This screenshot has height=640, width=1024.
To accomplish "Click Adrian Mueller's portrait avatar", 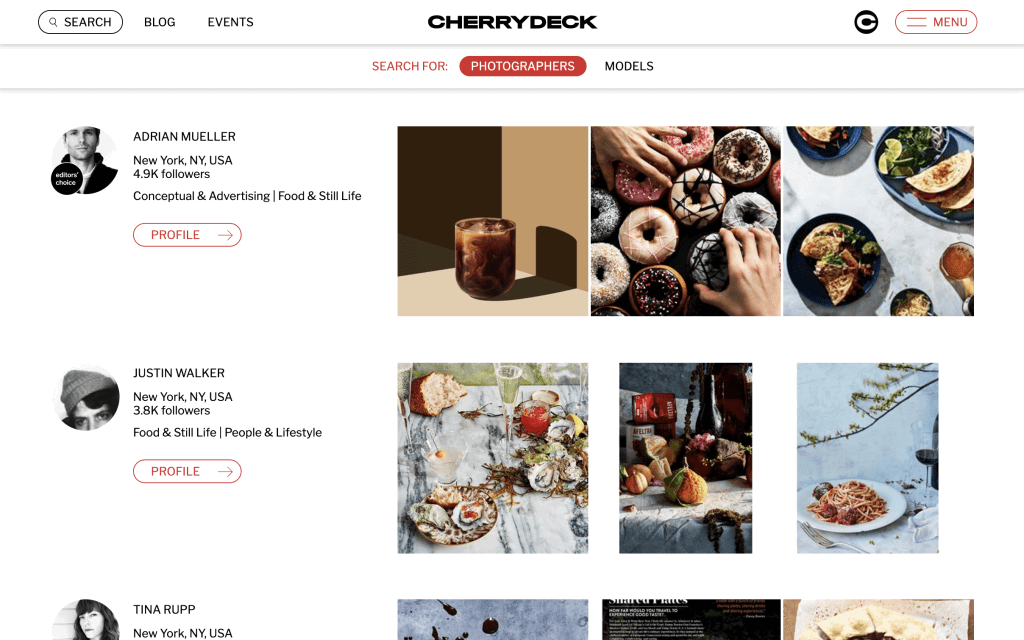I will point(86,160).
